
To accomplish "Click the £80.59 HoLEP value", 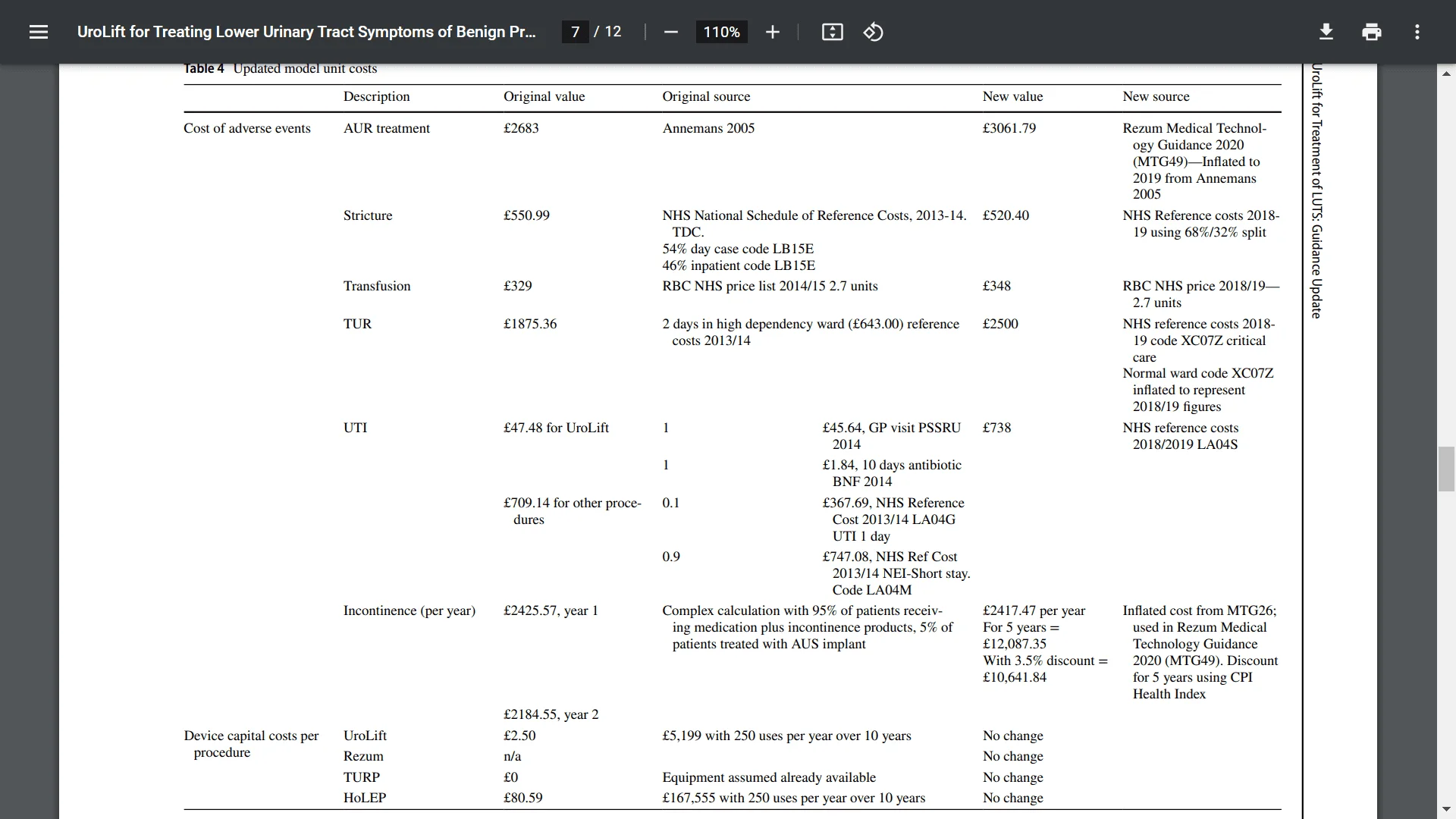I will (522, 798).
